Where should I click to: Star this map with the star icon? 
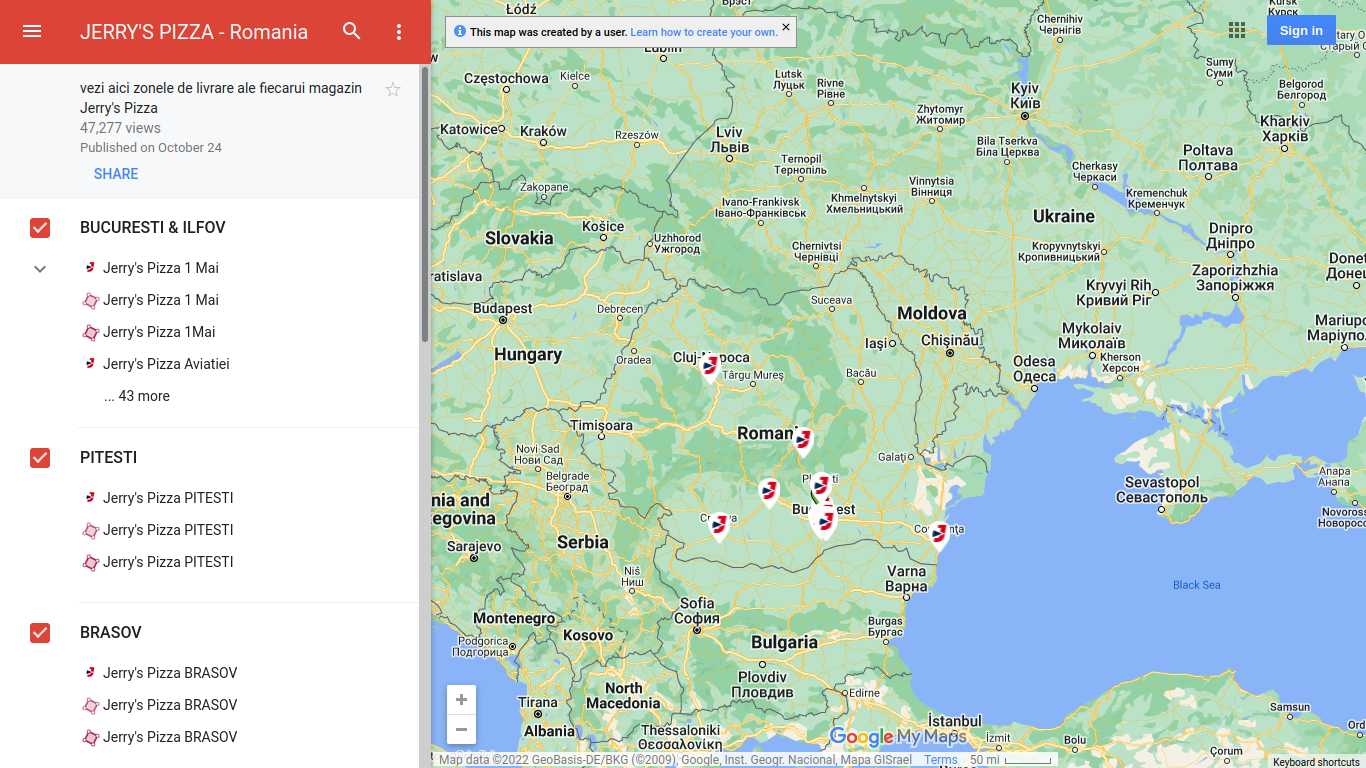(x=393, y=90)
